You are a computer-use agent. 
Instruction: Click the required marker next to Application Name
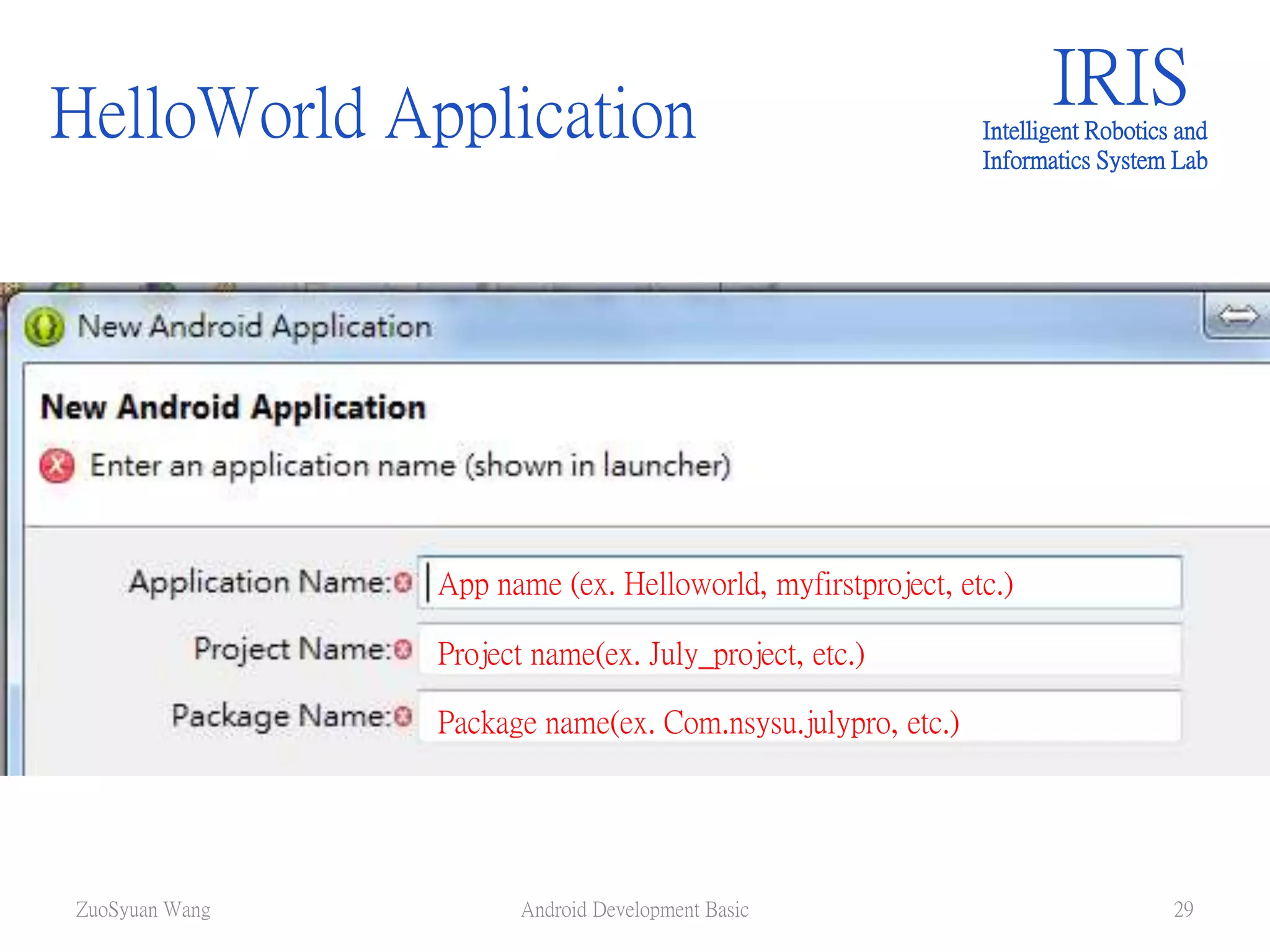point(403,582)
